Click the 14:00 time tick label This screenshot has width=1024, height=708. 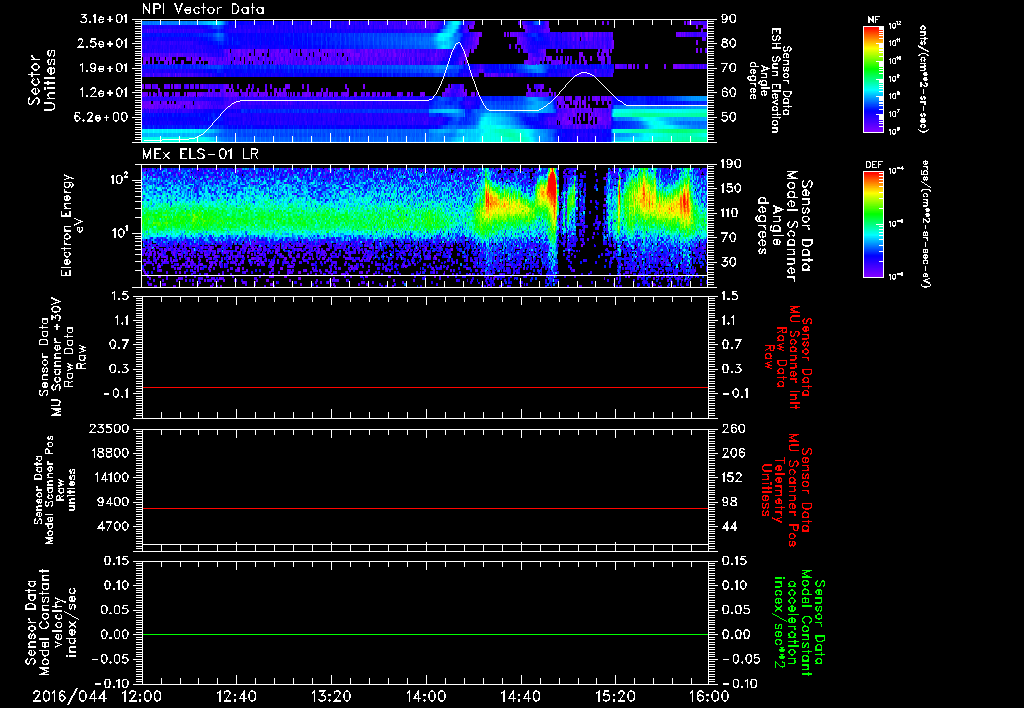[x=426, y=697]
